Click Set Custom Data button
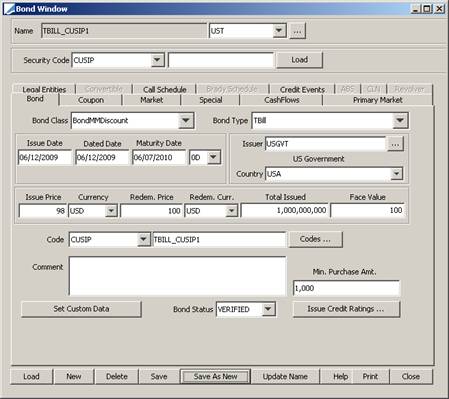 tap(81, 309)
